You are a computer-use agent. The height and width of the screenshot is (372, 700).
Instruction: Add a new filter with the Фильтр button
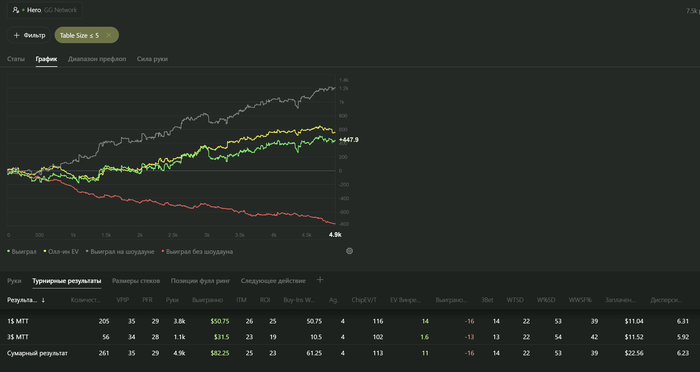pyautogui.click(x=29, y=35)
